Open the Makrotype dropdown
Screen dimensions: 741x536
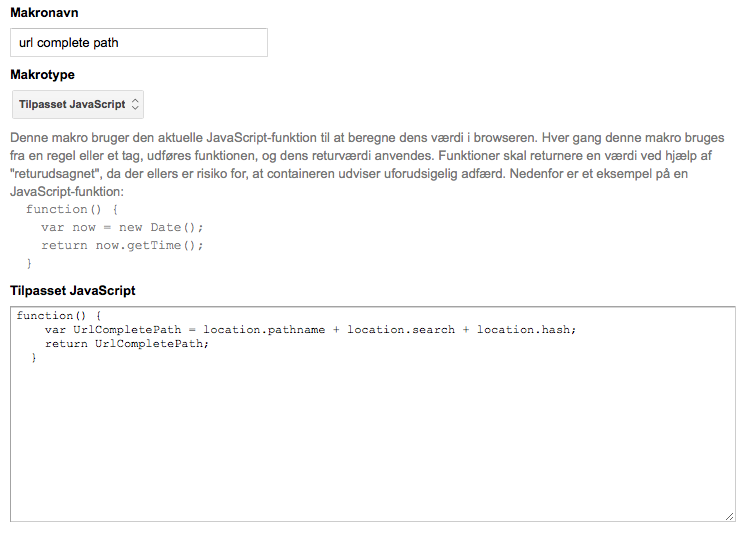click(x=78, y=104)
